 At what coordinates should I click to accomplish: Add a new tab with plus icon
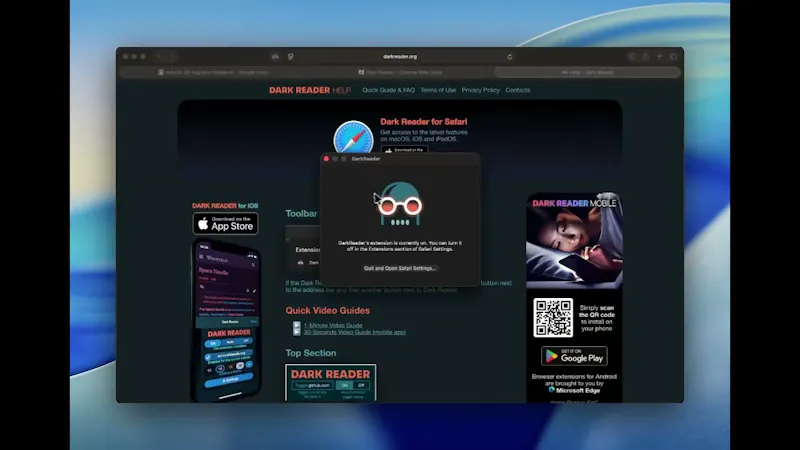pos(660,57)
